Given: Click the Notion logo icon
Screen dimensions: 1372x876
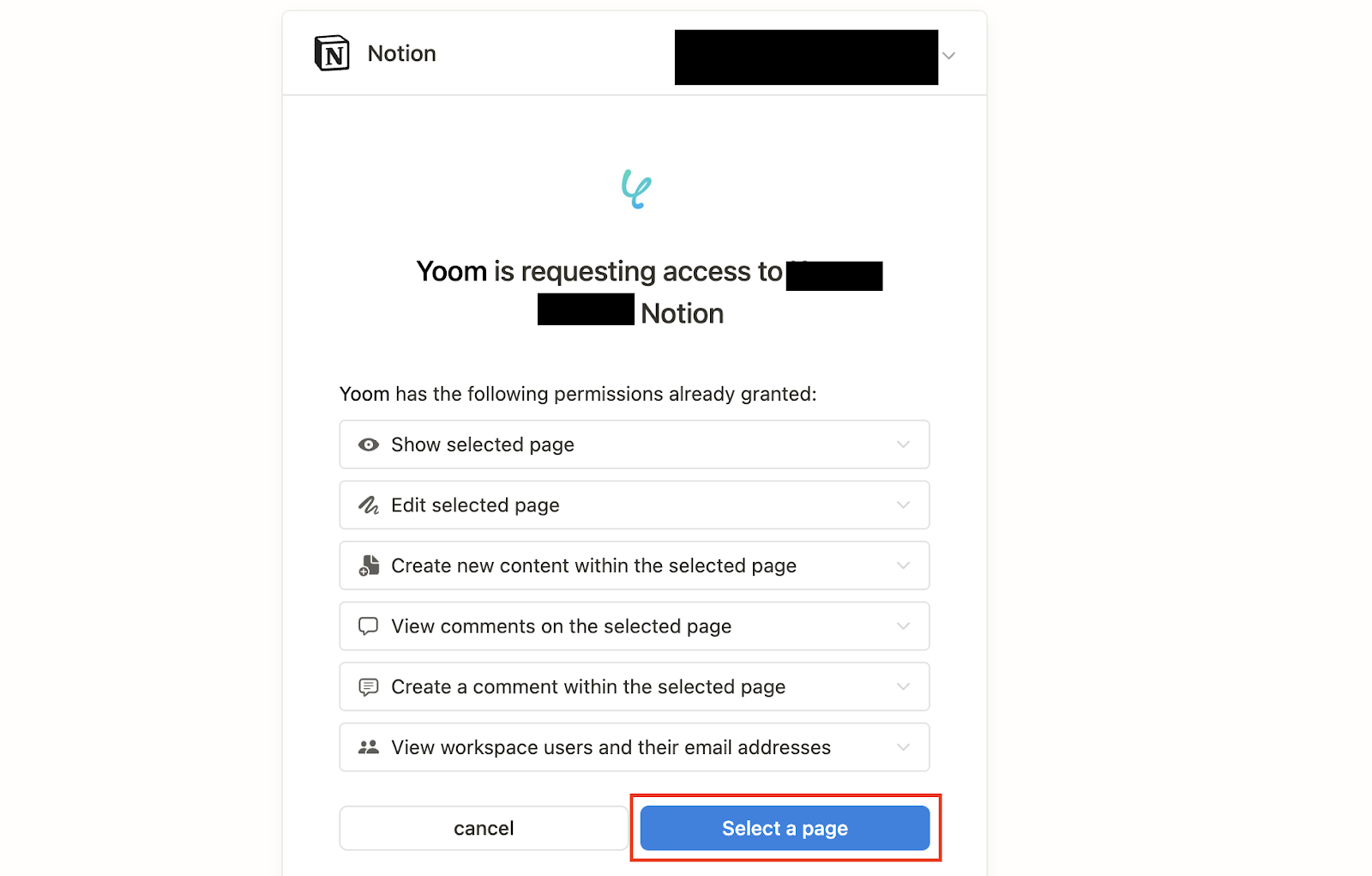Looking at the screenshot, I should click(x=332, y=53).
